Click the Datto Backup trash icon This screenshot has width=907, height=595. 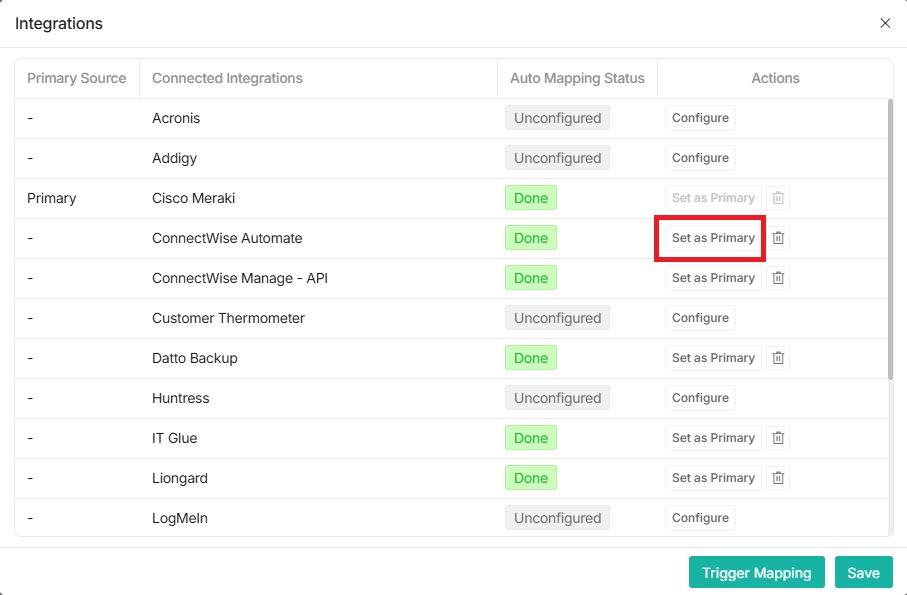click(778, 358)
